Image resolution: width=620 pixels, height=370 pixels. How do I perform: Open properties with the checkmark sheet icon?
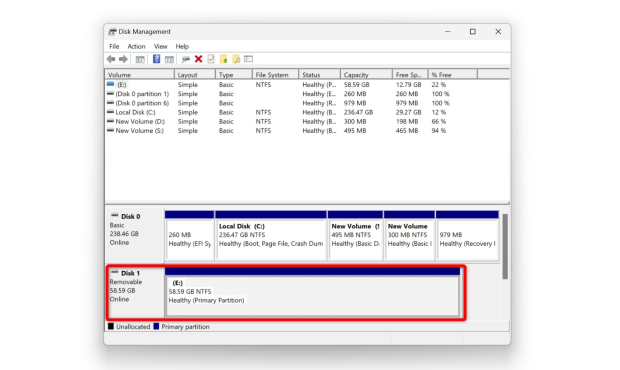pos(211,59)
